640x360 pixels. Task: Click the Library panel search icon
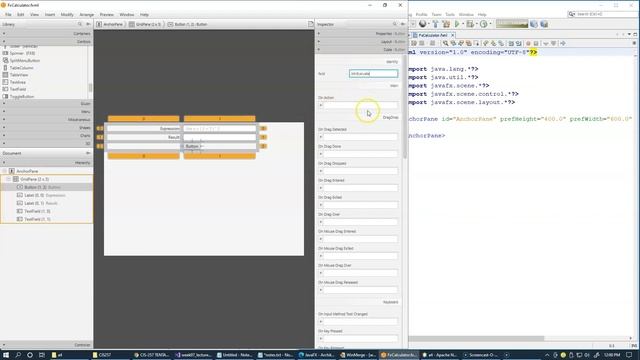80,24
